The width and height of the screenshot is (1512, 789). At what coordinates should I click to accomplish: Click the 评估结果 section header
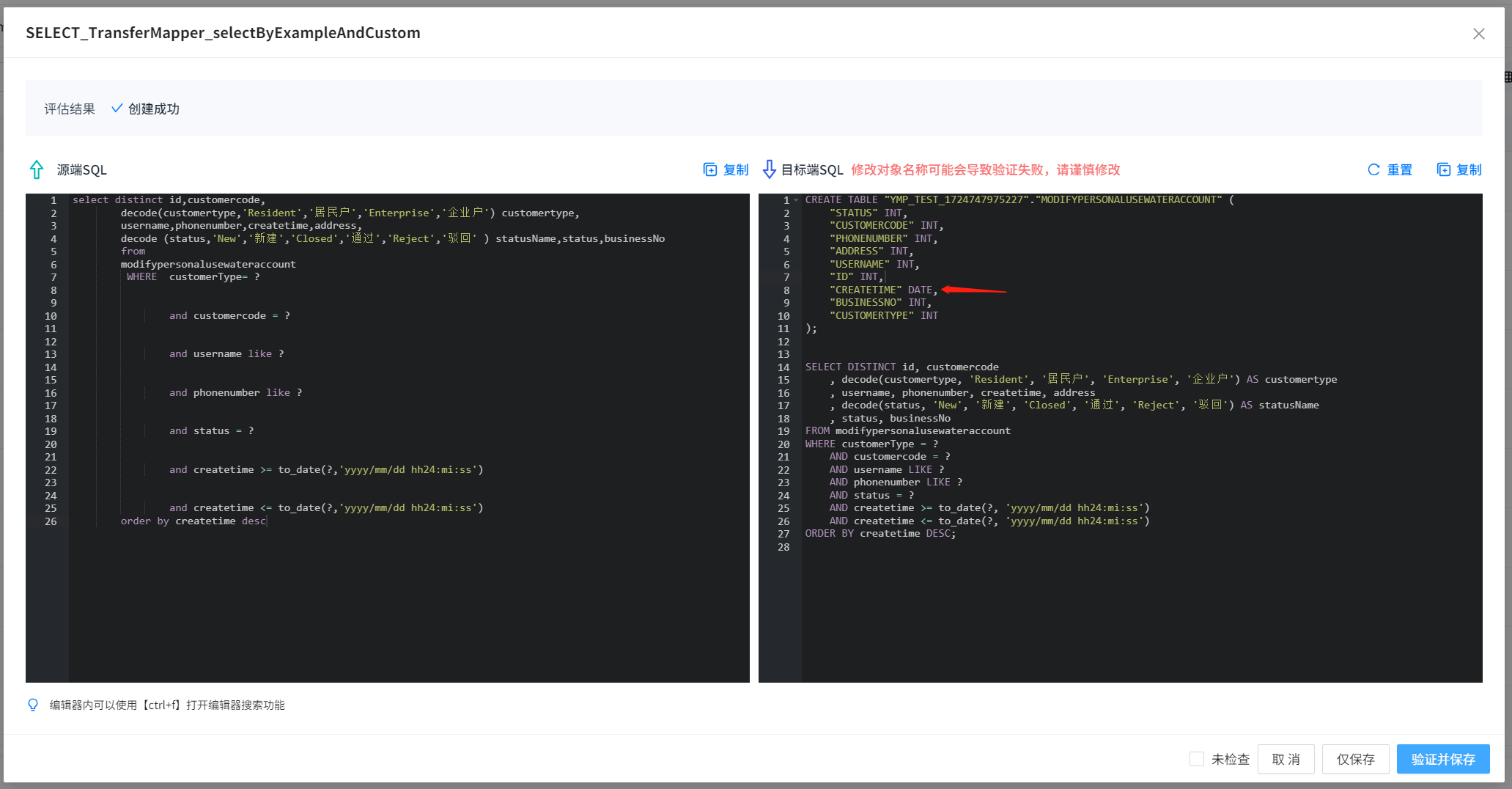tap(69, 108)
